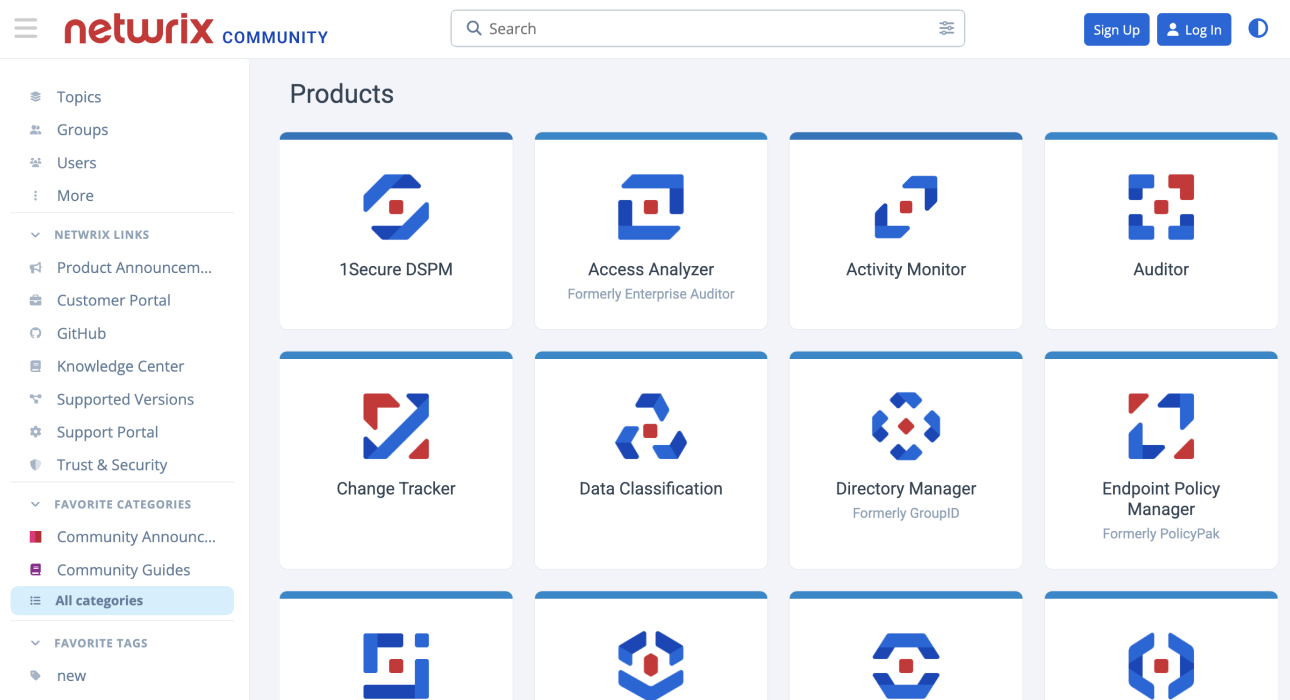The height and width of the screenshot is (700, 1290).
Task: Open the Change Tracker product card
Action: click(396, 460)
